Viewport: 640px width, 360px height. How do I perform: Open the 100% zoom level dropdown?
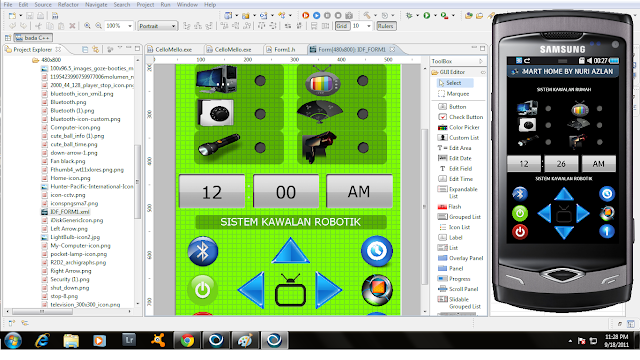(x=118, y=26)
